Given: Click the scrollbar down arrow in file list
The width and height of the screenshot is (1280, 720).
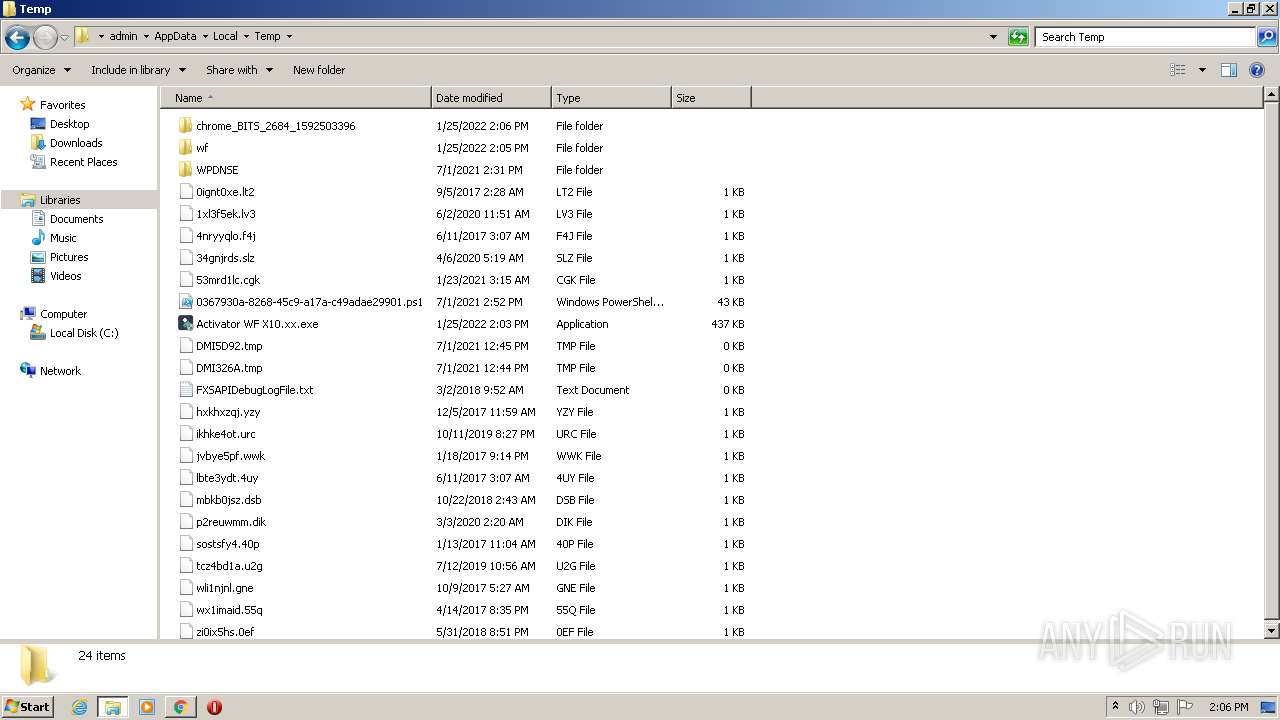Looking at the screenshot, I should pos(1271,631).
